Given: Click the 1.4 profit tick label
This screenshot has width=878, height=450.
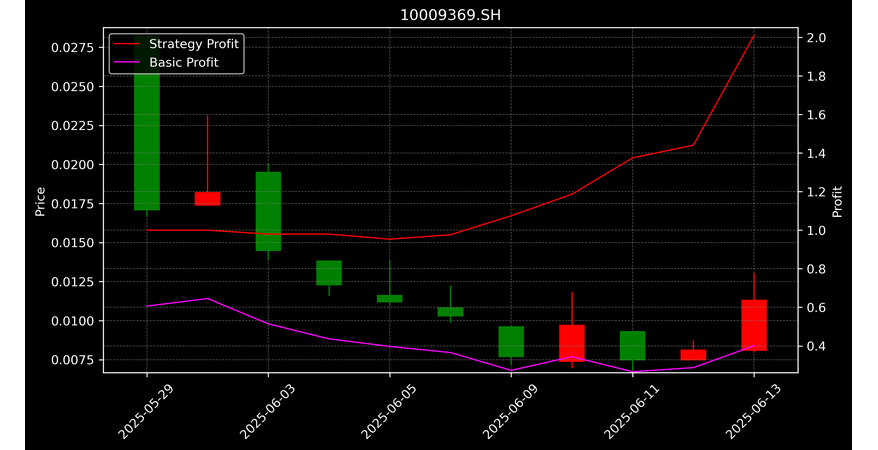Looking at the screenshot, I should click(816, 153).
